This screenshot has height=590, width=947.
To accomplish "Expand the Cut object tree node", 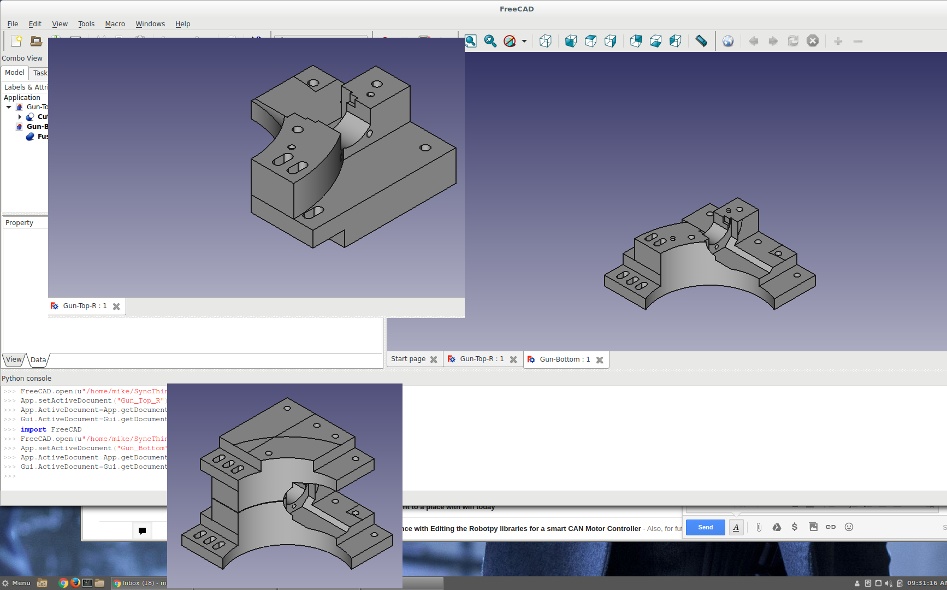I will click(x=19, y=117).
